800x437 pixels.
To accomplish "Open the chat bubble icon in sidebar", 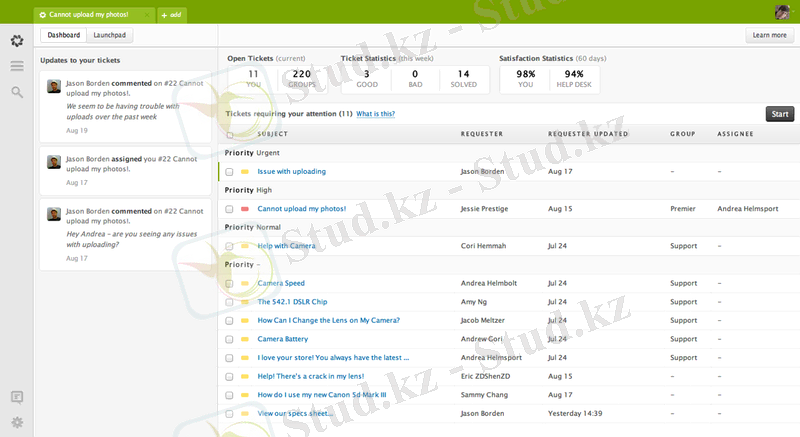I will 17,397.
